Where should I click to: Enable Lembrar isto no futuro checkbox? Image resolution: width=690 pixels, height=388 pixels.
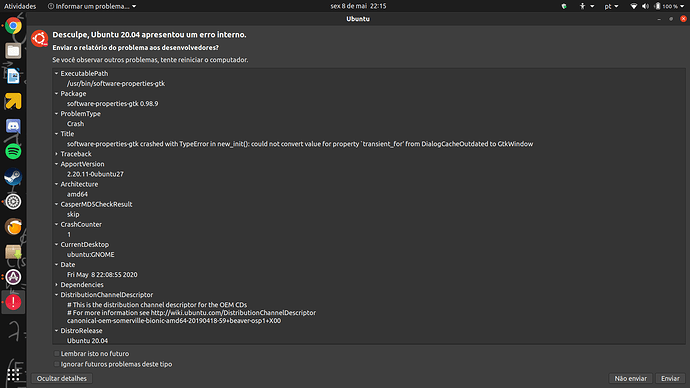click(57, 354)
